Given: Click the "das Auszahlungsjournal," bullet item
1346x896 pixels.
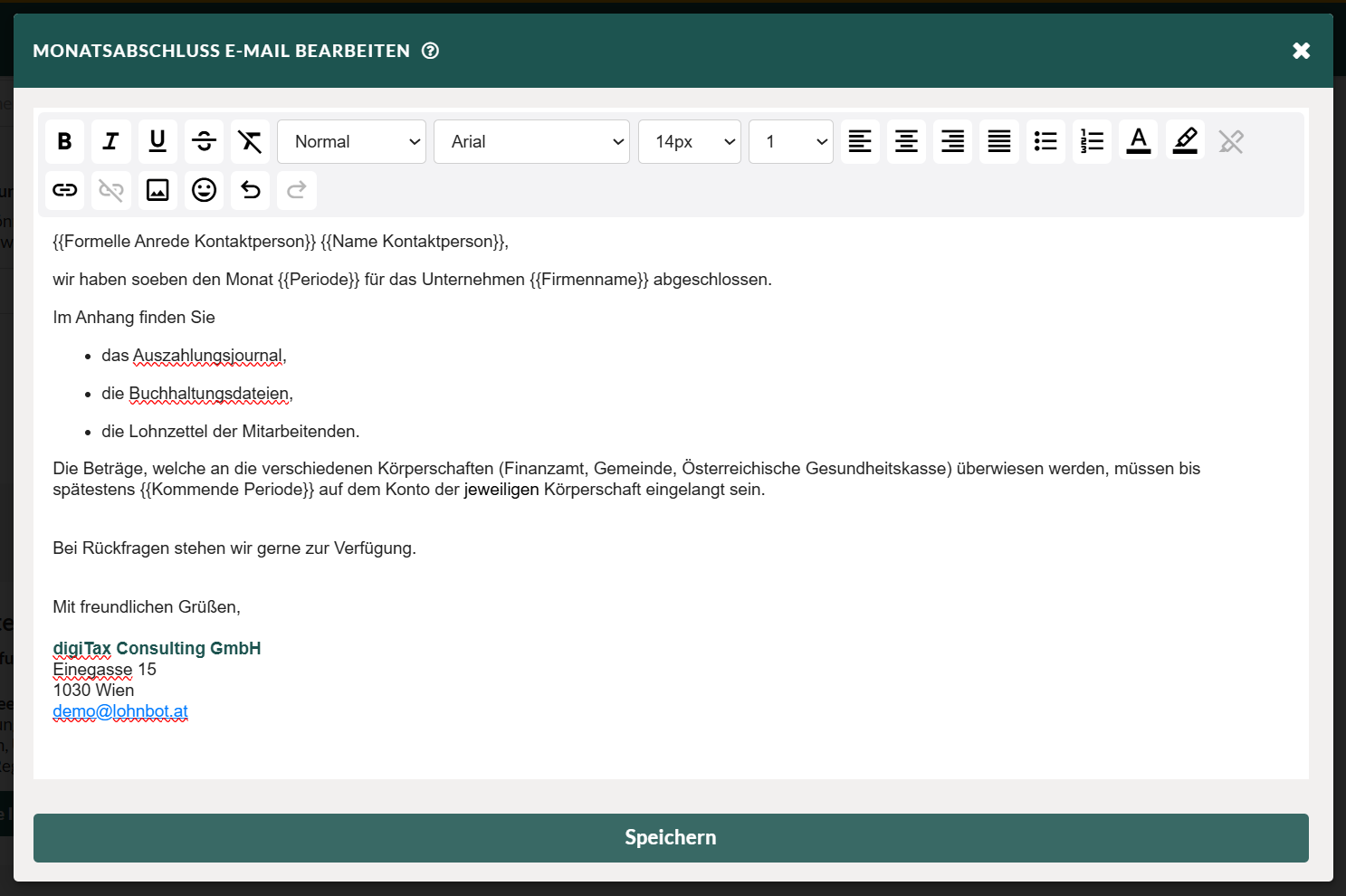Looking at the screenshot, I should tap(194, 356).
